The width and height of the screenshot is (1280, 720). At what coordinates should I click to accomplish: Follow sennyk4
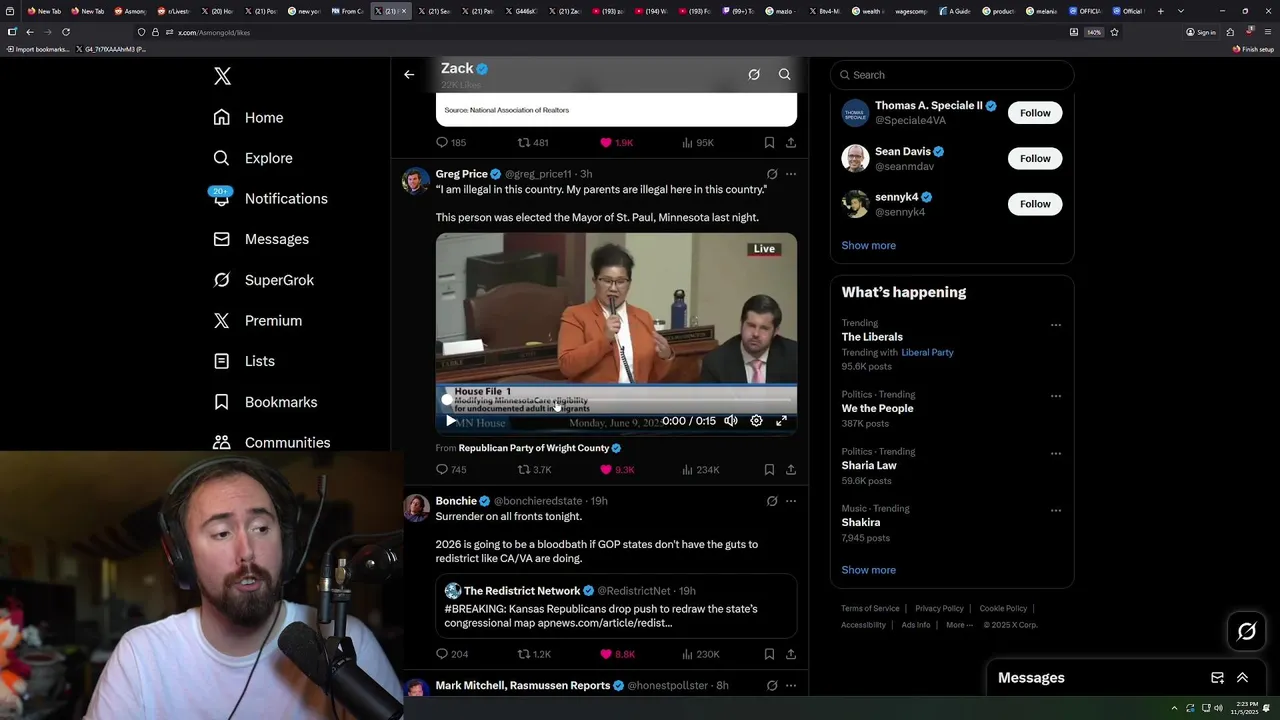point(1035,204)
